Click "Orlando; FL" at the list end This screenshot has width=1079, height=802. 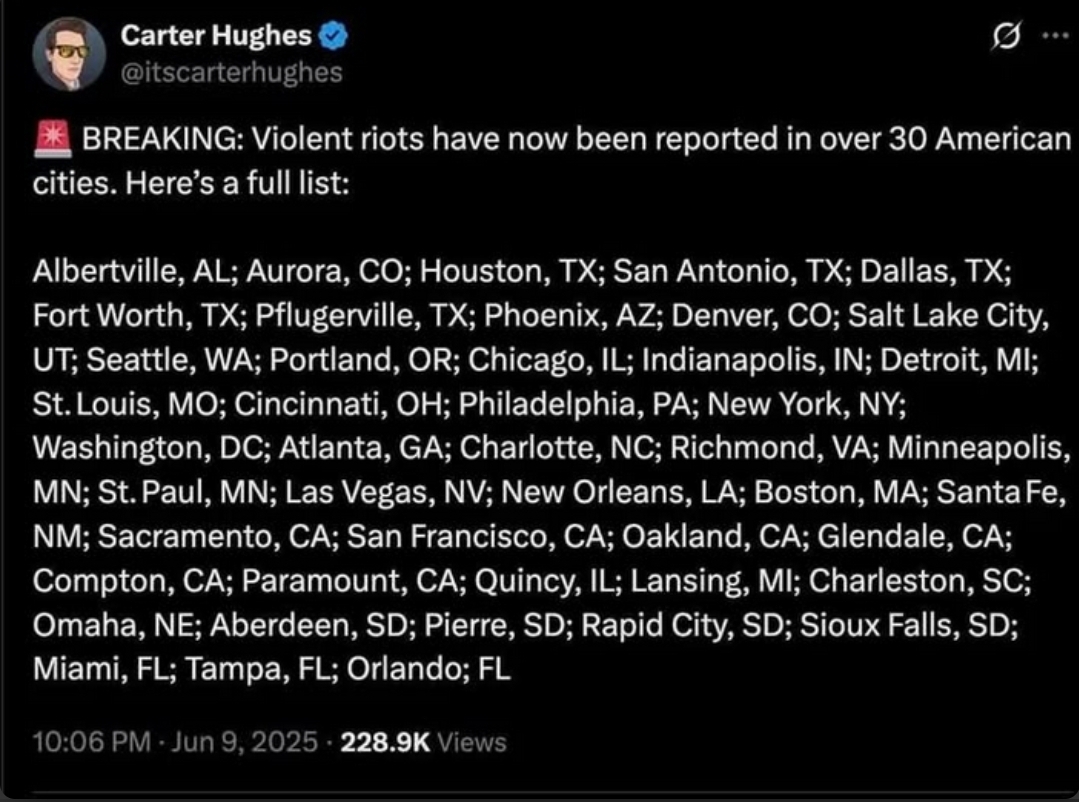(x=429, y=668)
